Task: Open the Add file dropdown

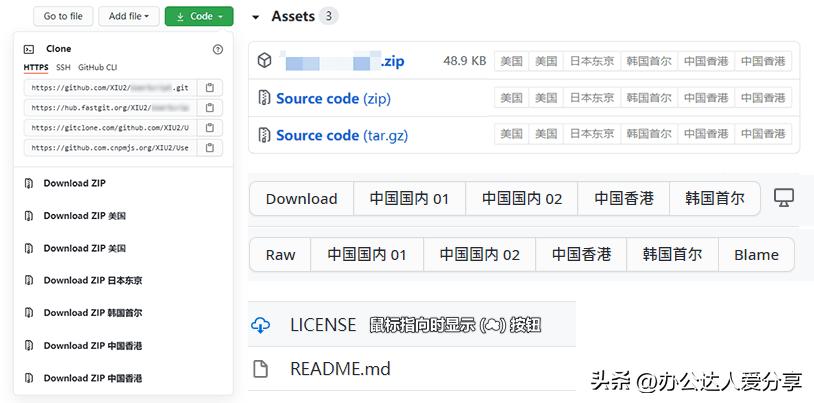Action: [x=129, y=16]
